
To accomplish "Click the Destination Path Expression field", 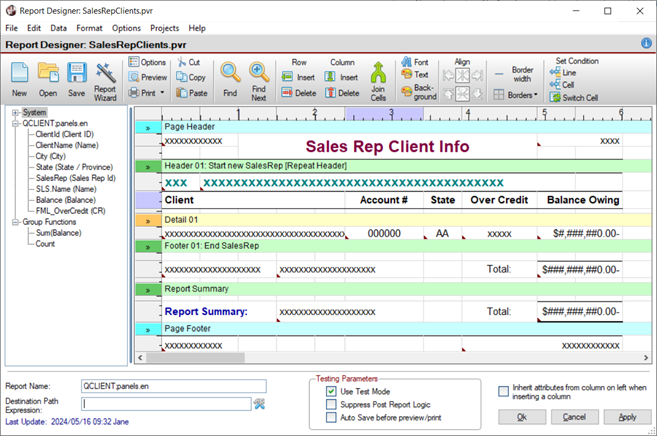I will click(166, 403).
